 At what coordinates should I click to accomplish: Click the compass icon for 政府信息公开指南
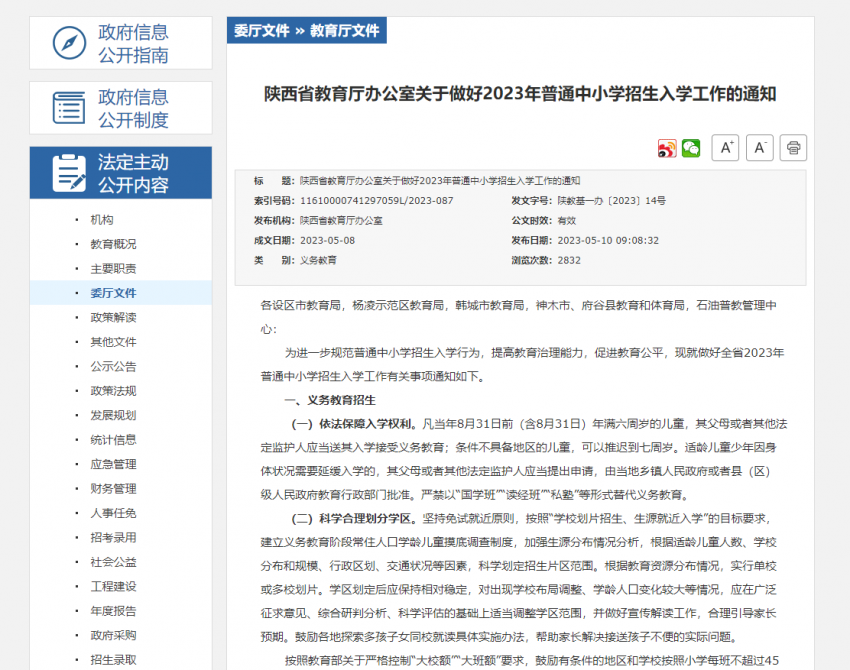click(x=69, y=43)
